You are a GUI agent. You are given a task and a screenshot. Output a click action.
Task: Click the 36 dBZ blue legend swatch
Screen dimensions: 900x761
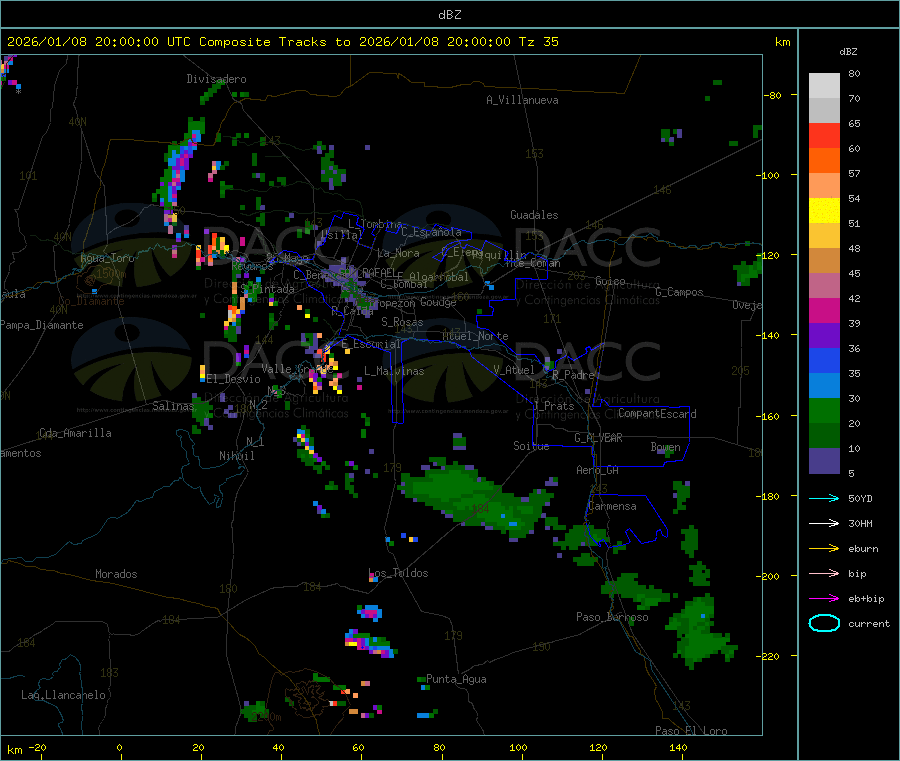click(824, 360)
